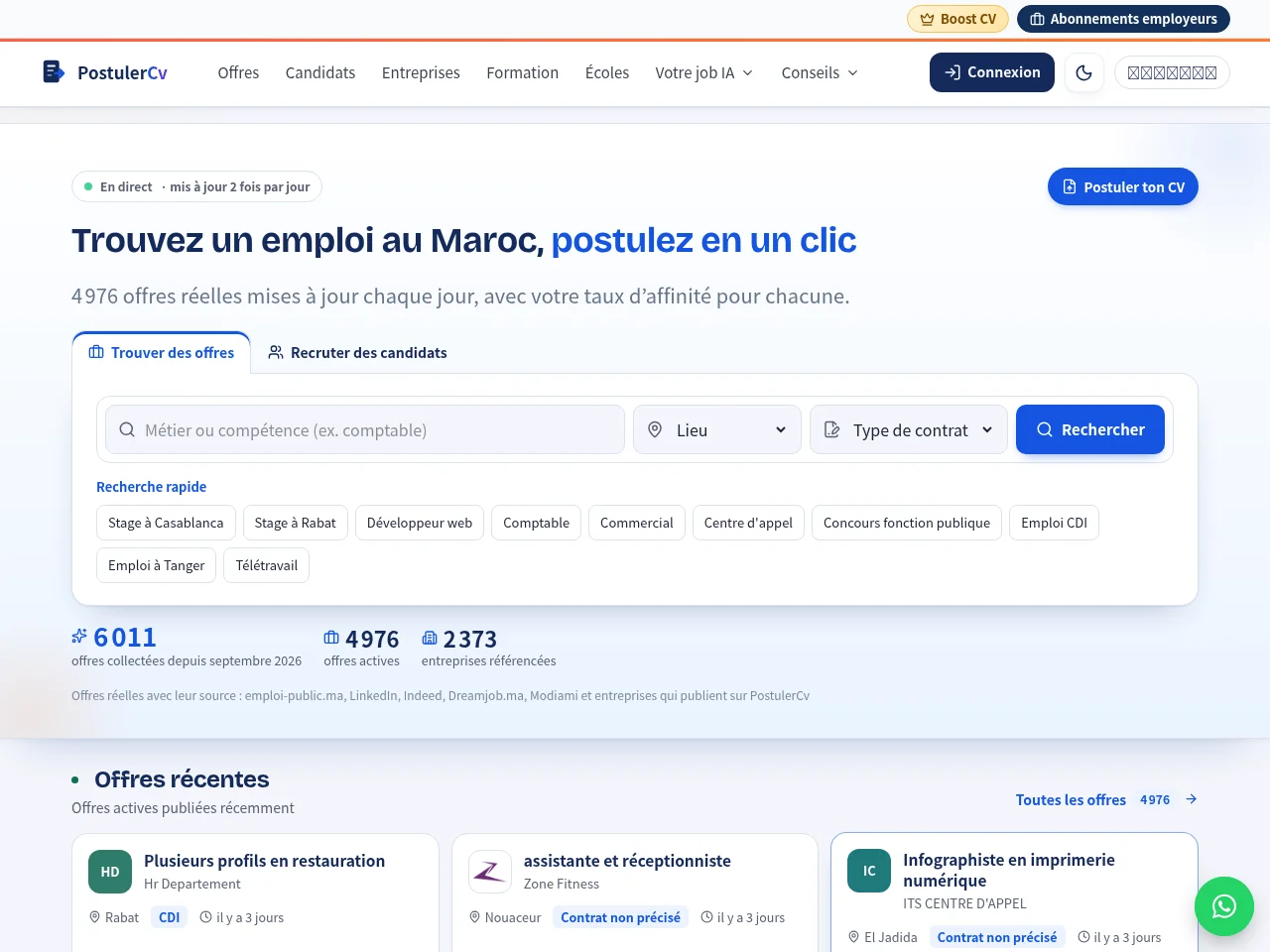
Task: Select the Télétravail quick search chip
Action: click(x=267, y=565)
